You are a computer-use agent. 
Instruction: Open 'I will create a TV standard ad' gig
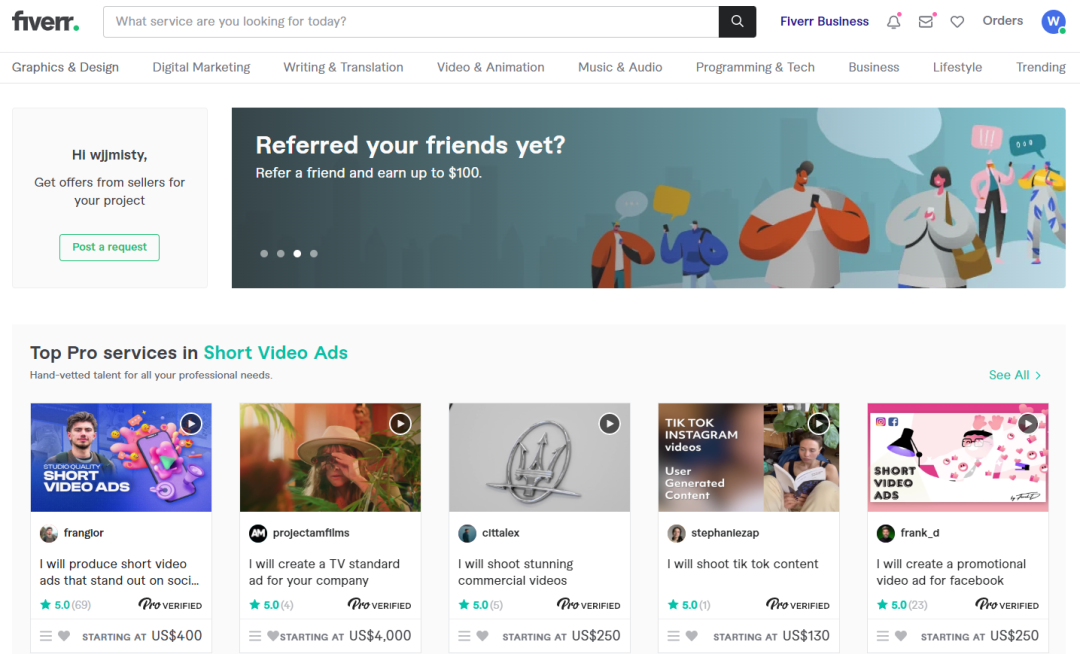[324, 572]
